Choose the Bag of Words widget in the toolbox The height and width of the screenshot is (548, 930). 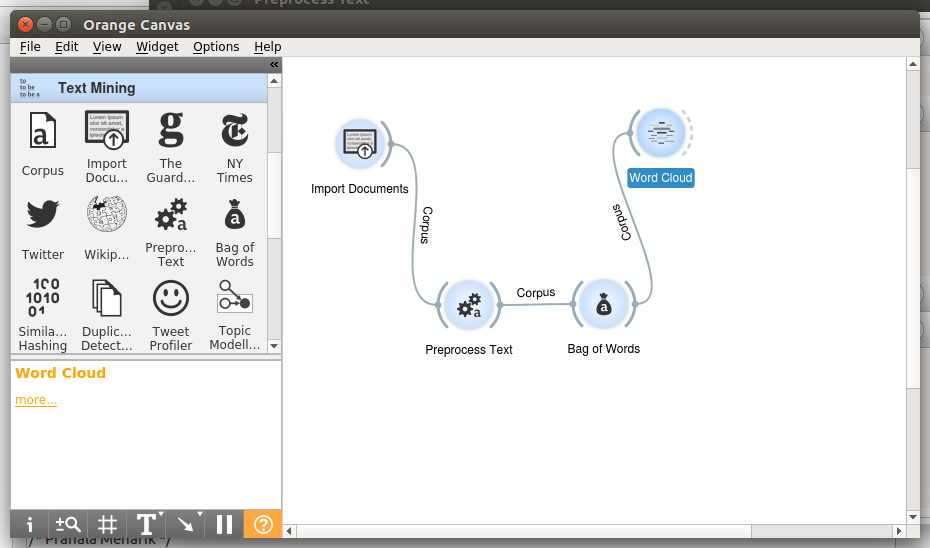(235, 214)
